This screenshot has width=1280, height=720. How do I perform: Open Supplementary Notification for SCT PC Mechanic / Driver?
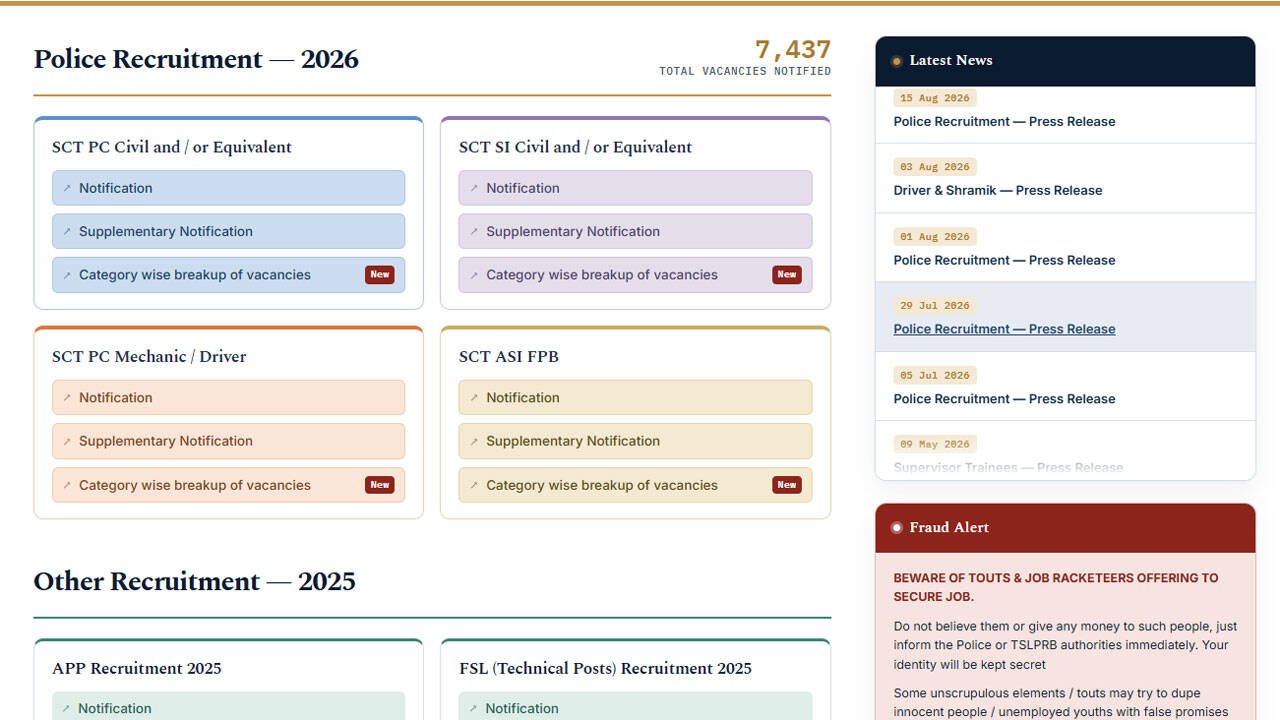(228, 441)
